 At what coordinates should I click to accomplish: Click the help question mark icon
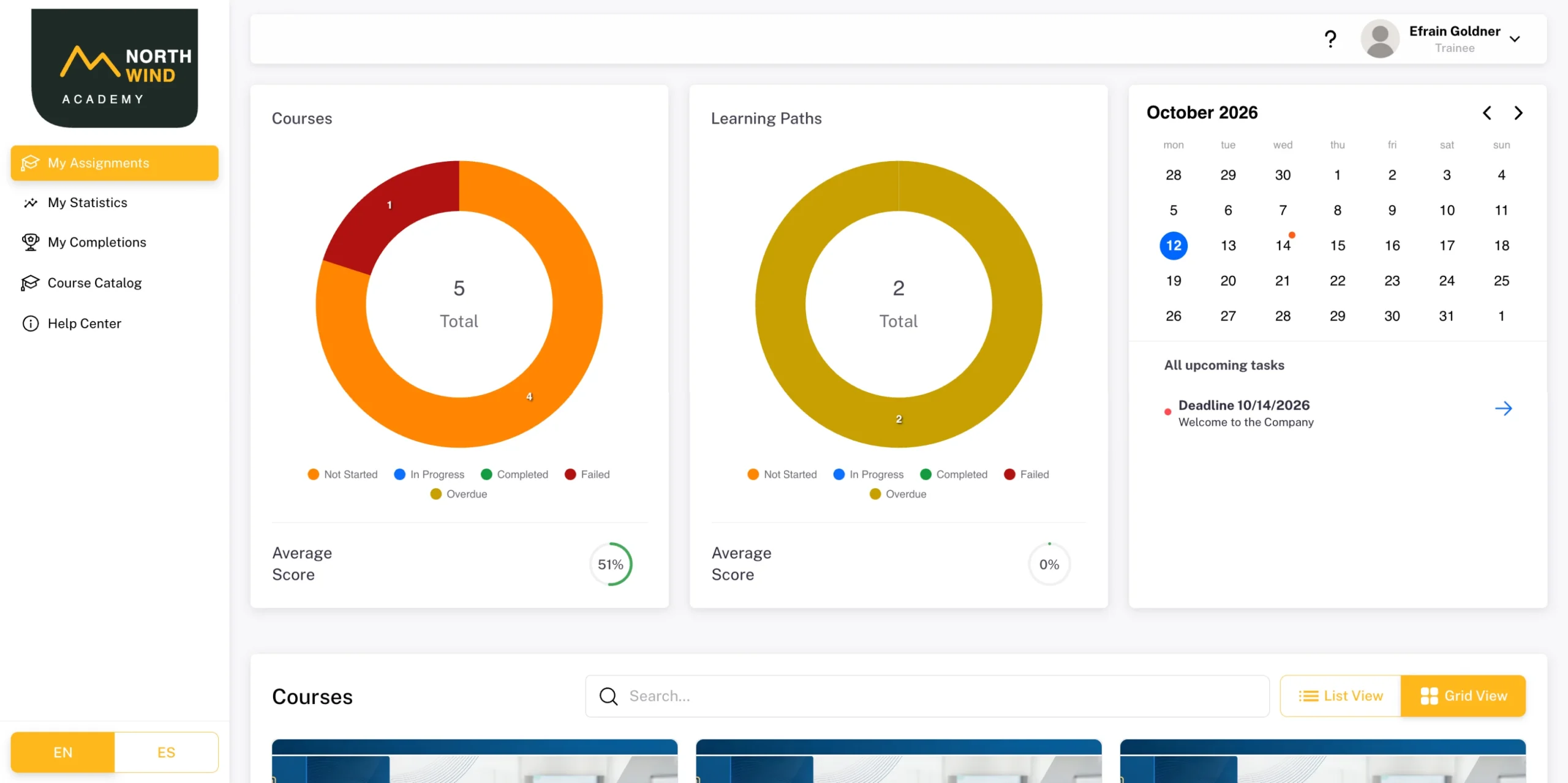click(x=1330, y=39)
